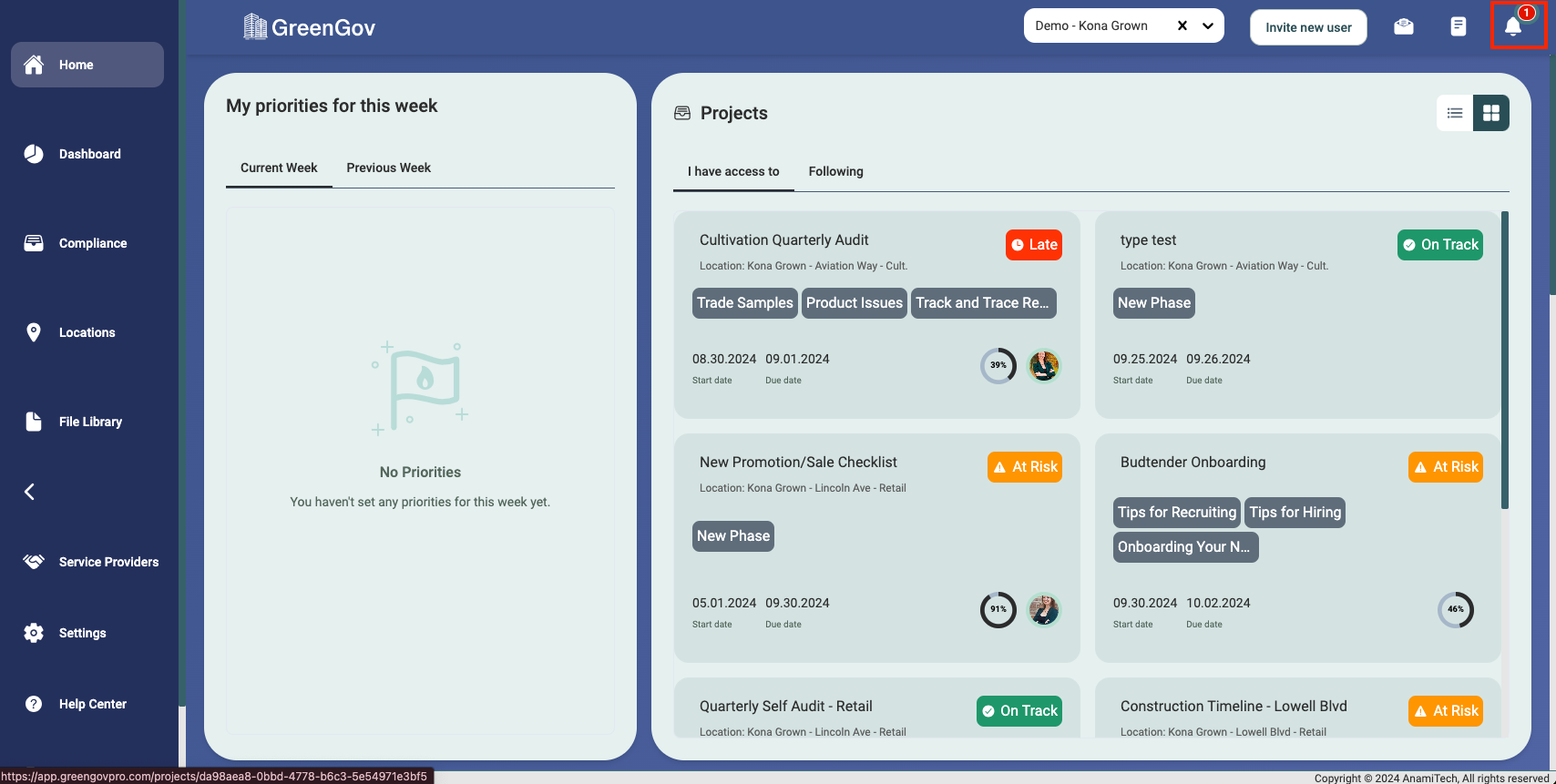Navigate to Compliance in the sidebar
Viewport: 1556px width, 784px height.
coord(87,243)
